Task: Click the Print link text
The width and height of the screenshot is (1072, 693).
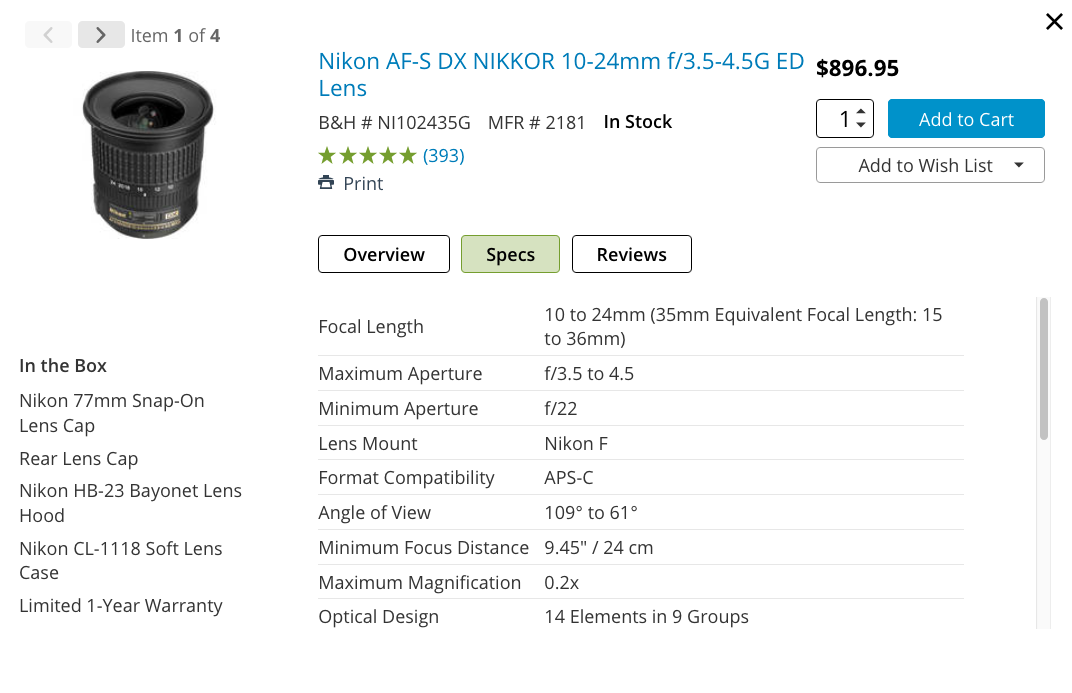Action: [x=363, y=184]
